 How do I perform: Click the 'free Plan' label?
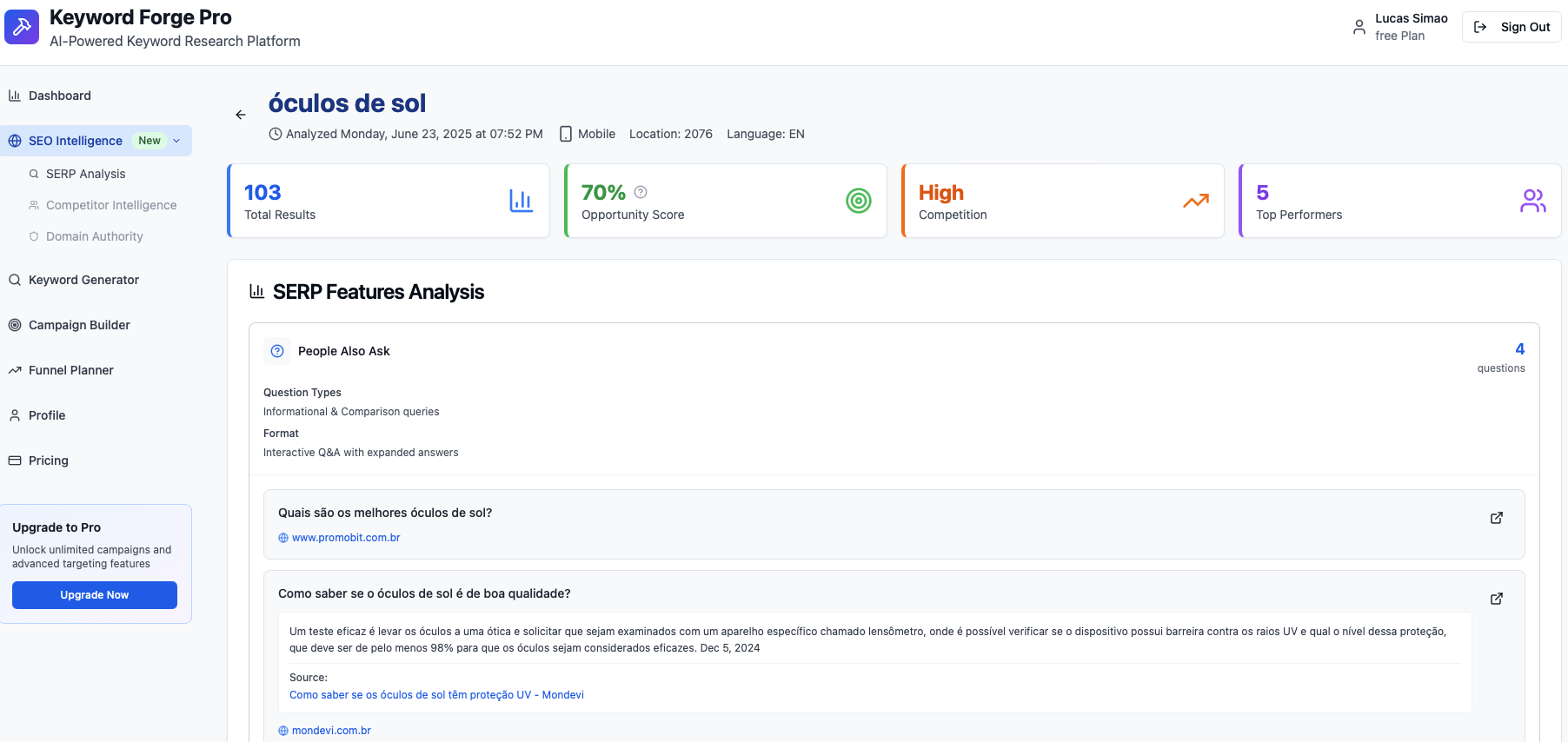[x=1399, y=36]
